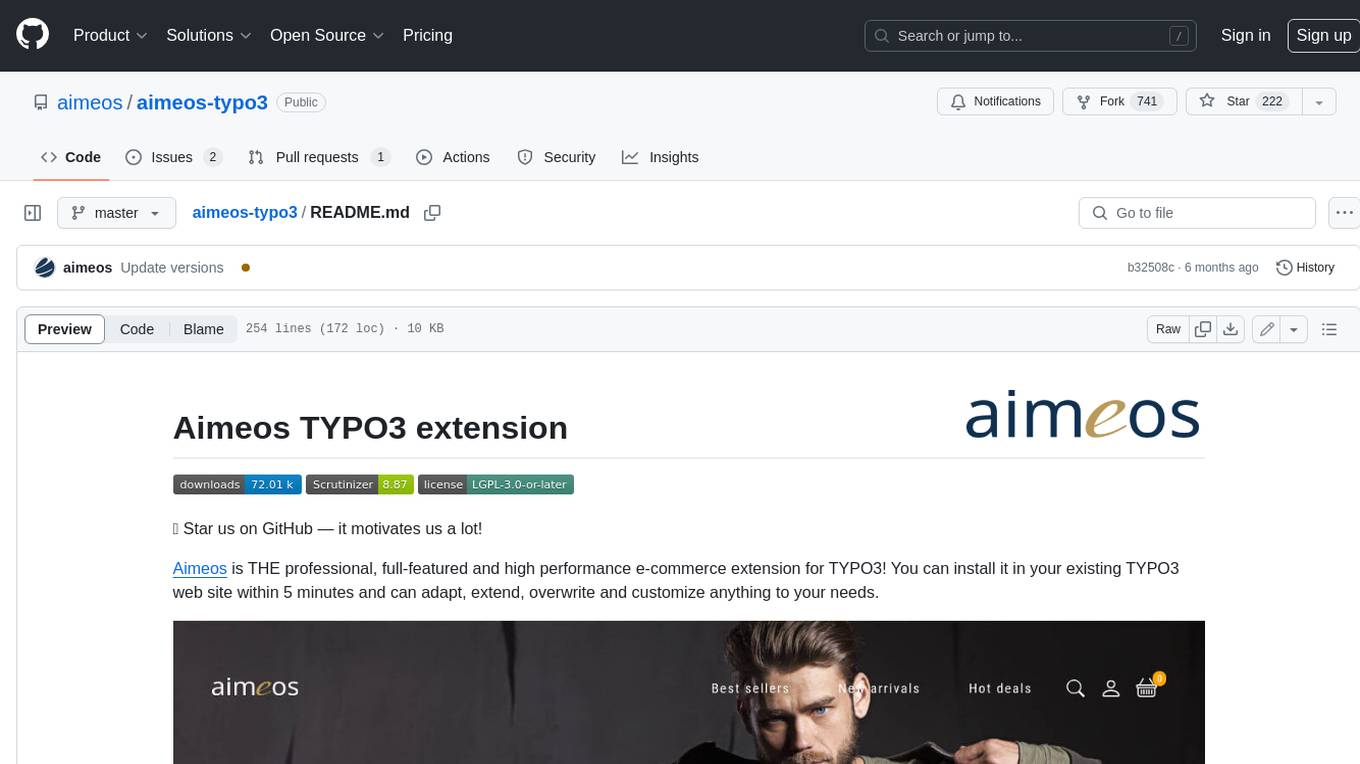Switch to the Pull requests tab
The height and width of the screenshot is (764, 1360).
[318, 157]
